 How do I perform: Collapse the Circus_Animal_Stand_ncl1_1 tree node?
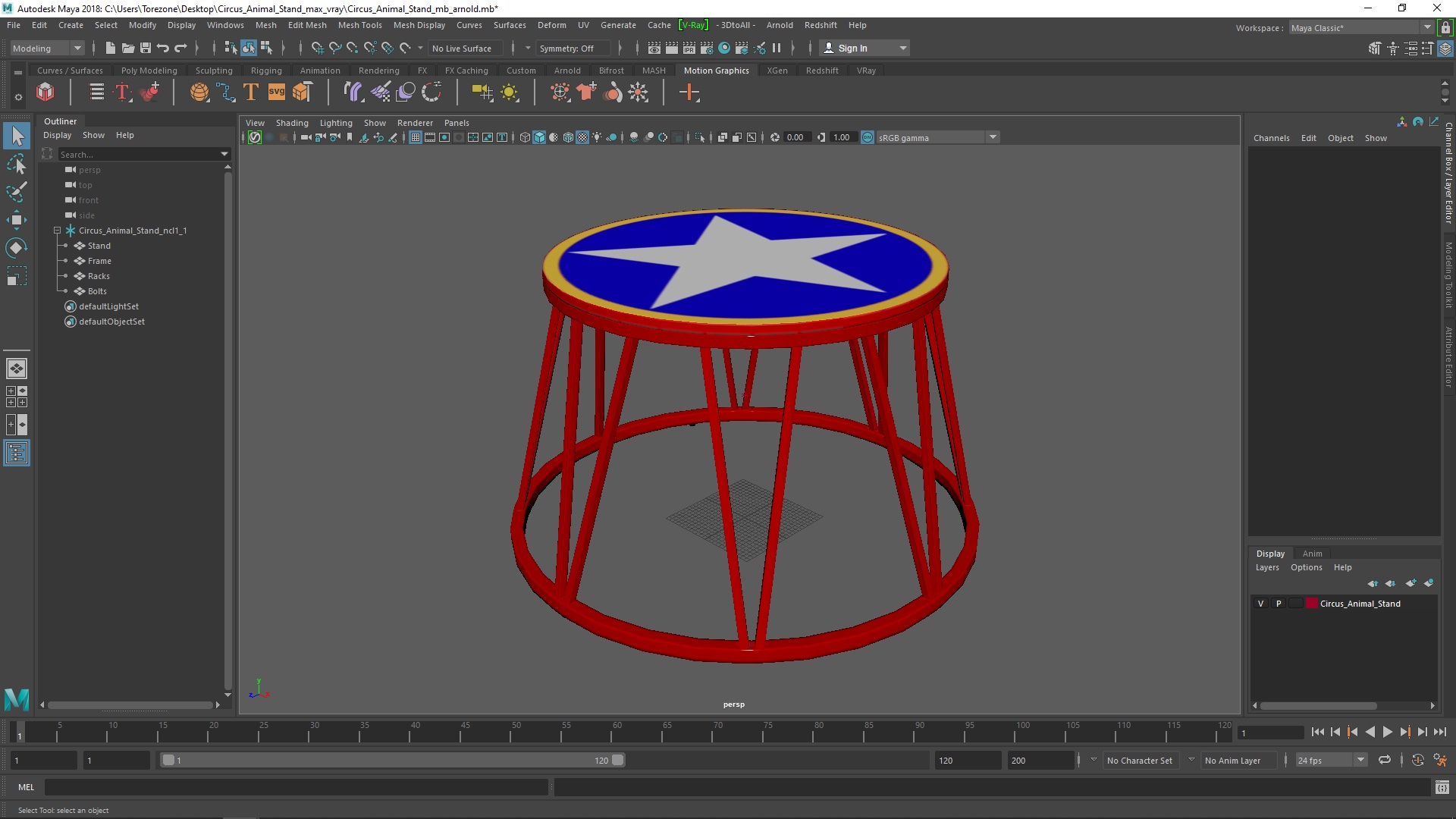[57, 231]
